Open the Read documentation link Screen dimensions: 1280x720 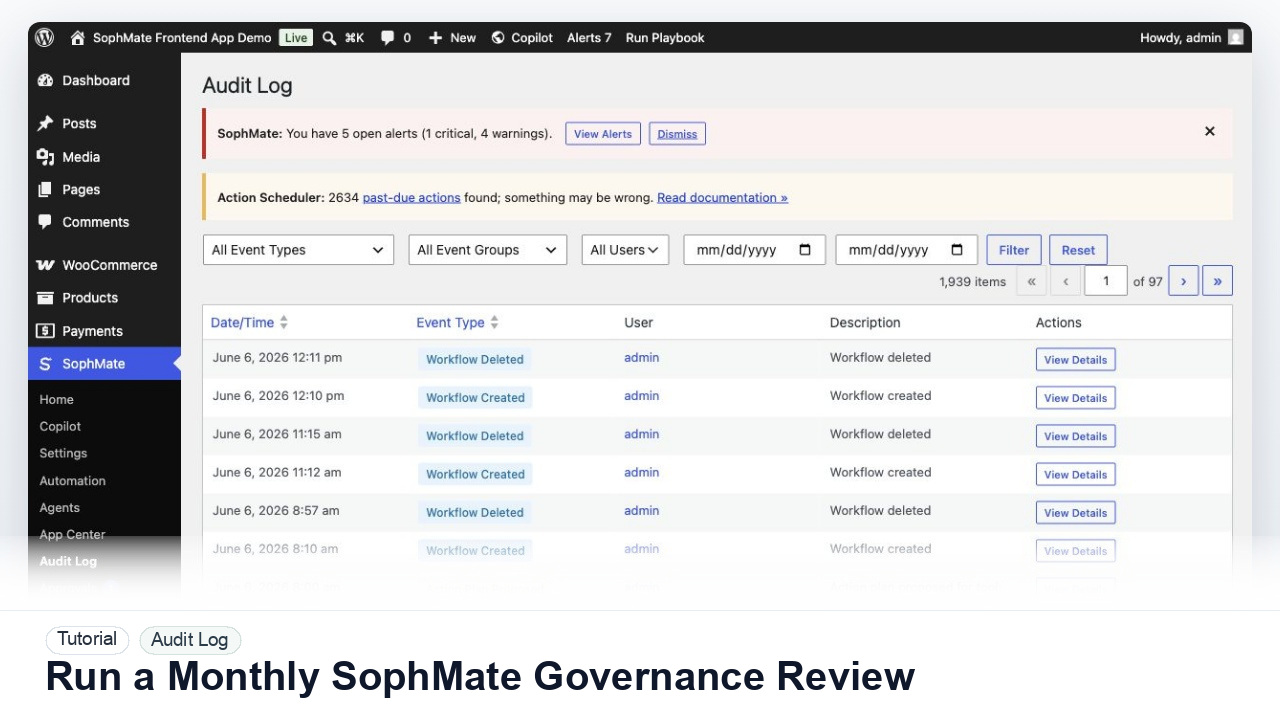coord(722,198)
